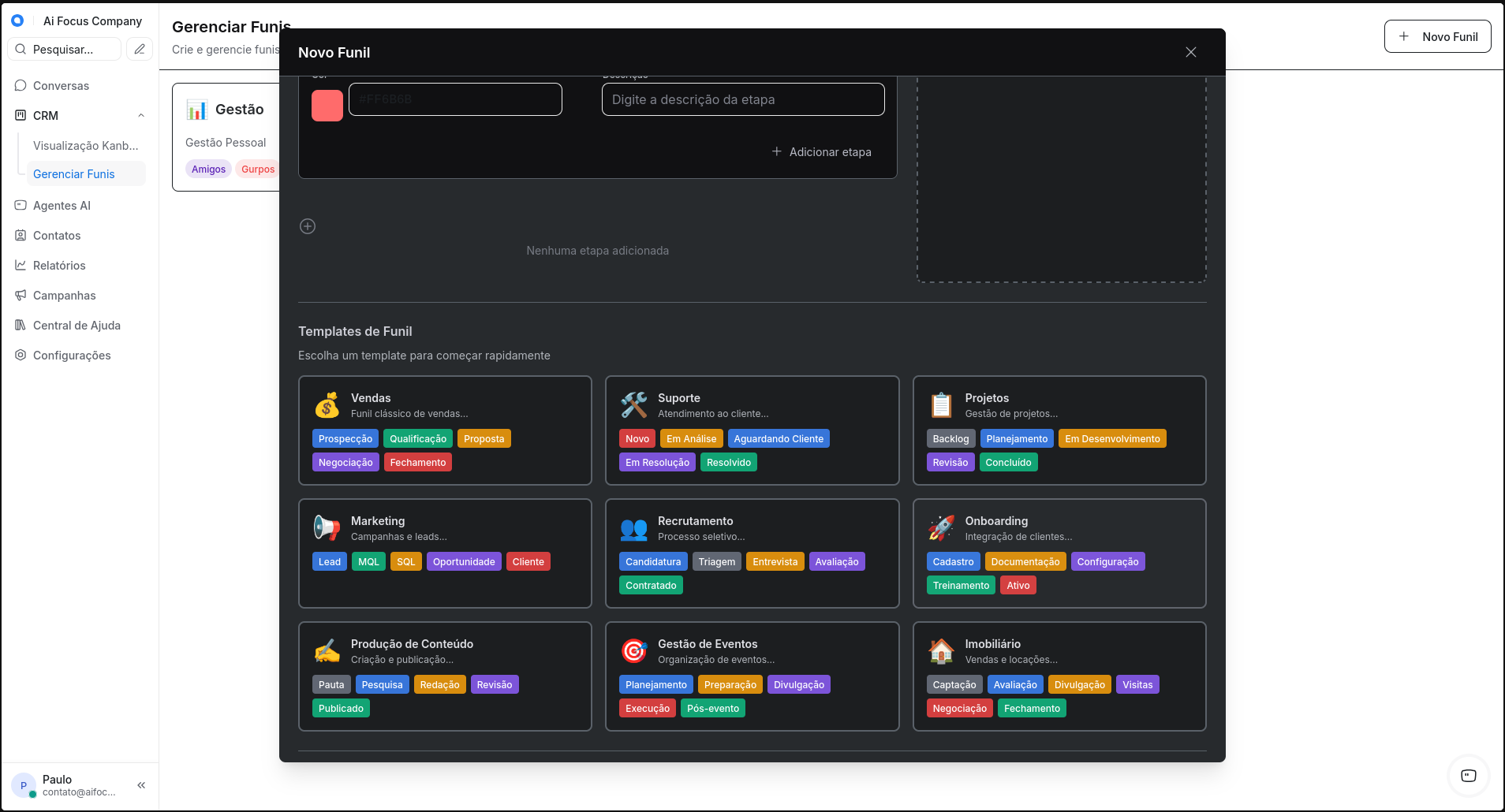Select the Campanhas megaphone icon
This screenshot has width=1505, height=812.
click(x=21, y=295)
